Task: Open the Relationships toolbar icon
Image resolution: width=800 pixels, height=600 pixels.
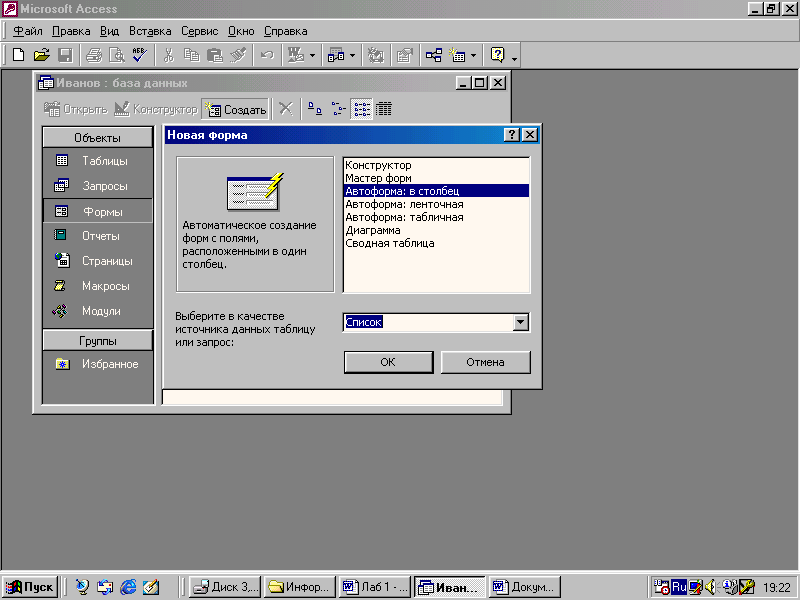Action: pos(434,55)
